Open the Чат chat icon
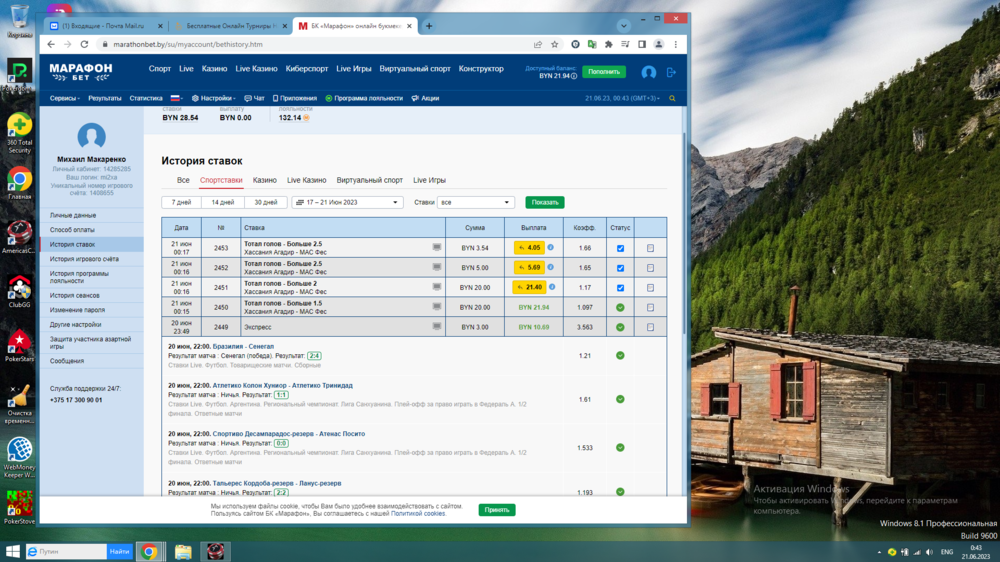The image size is (1000, 562). point(254,98)
